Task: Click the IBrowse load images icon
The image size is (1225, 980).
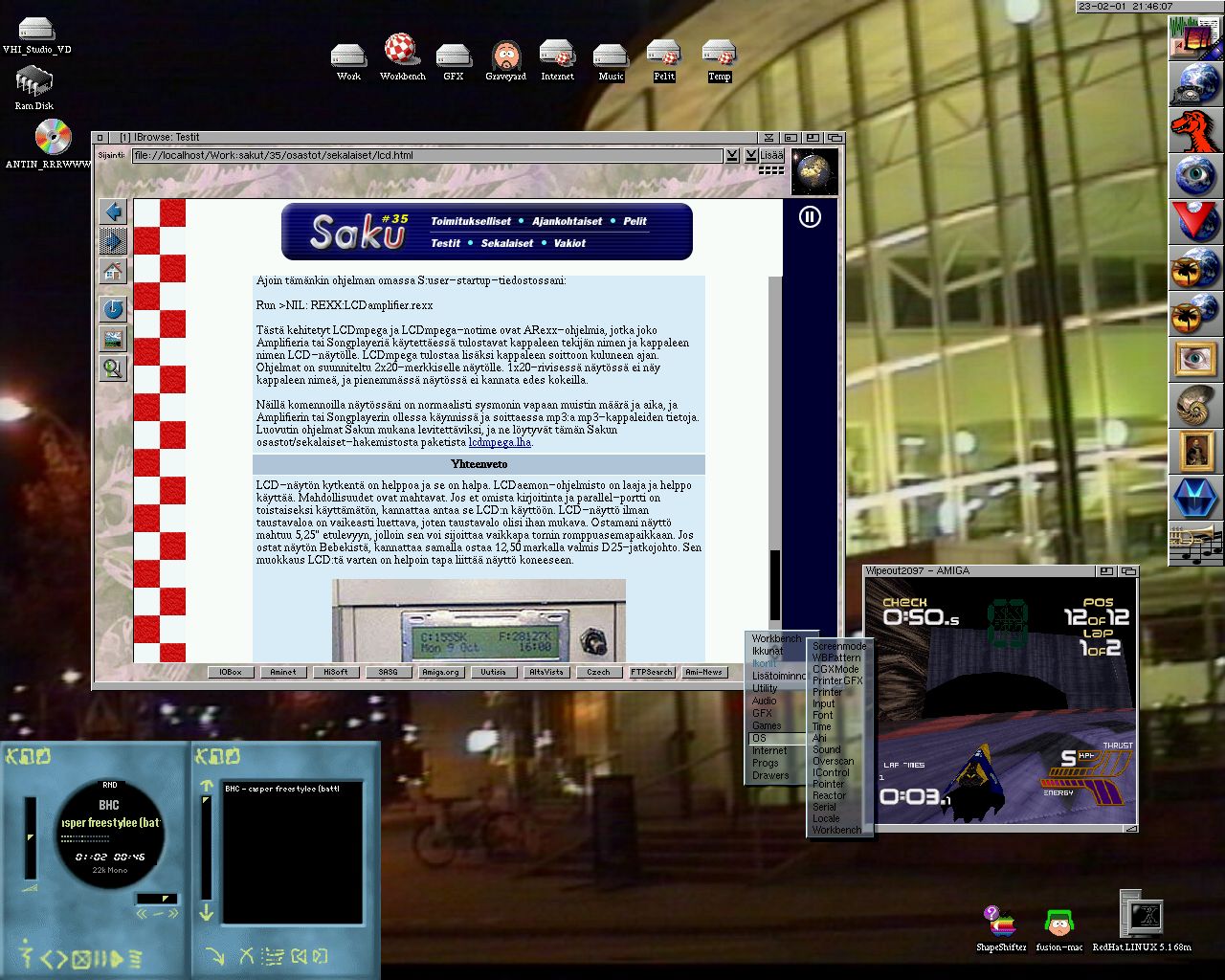Action: (114, 339)
